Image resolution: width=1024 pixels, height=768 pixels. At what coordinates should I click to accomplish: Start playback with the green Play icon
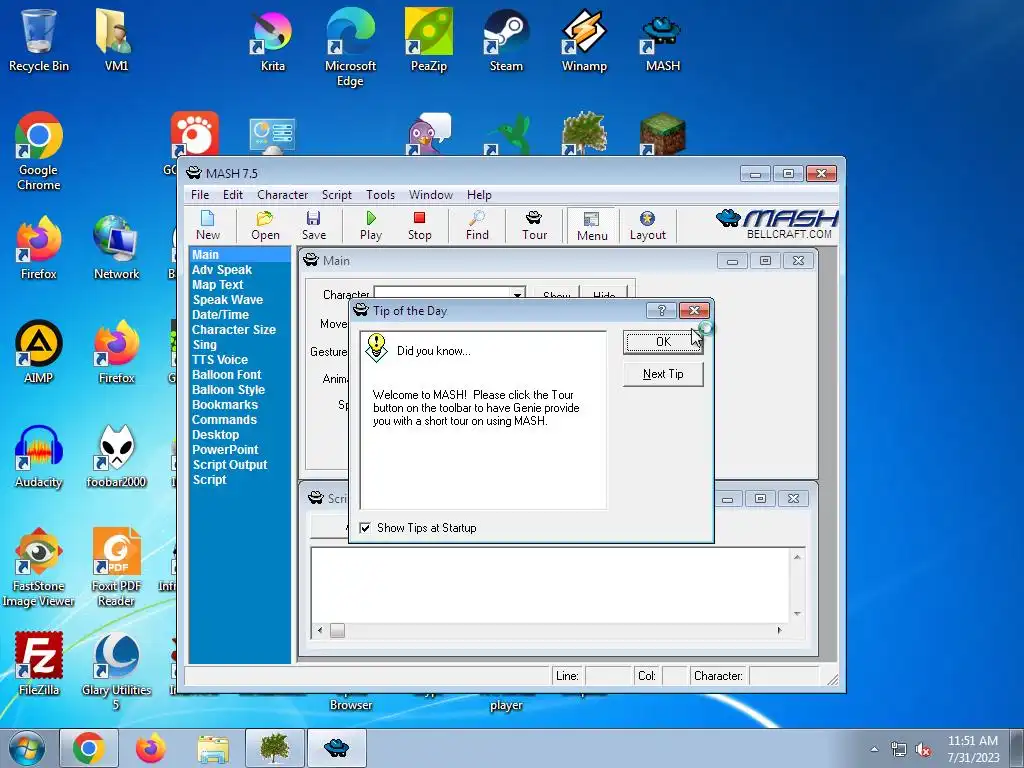pyautogui.click(x=371, y=225)
